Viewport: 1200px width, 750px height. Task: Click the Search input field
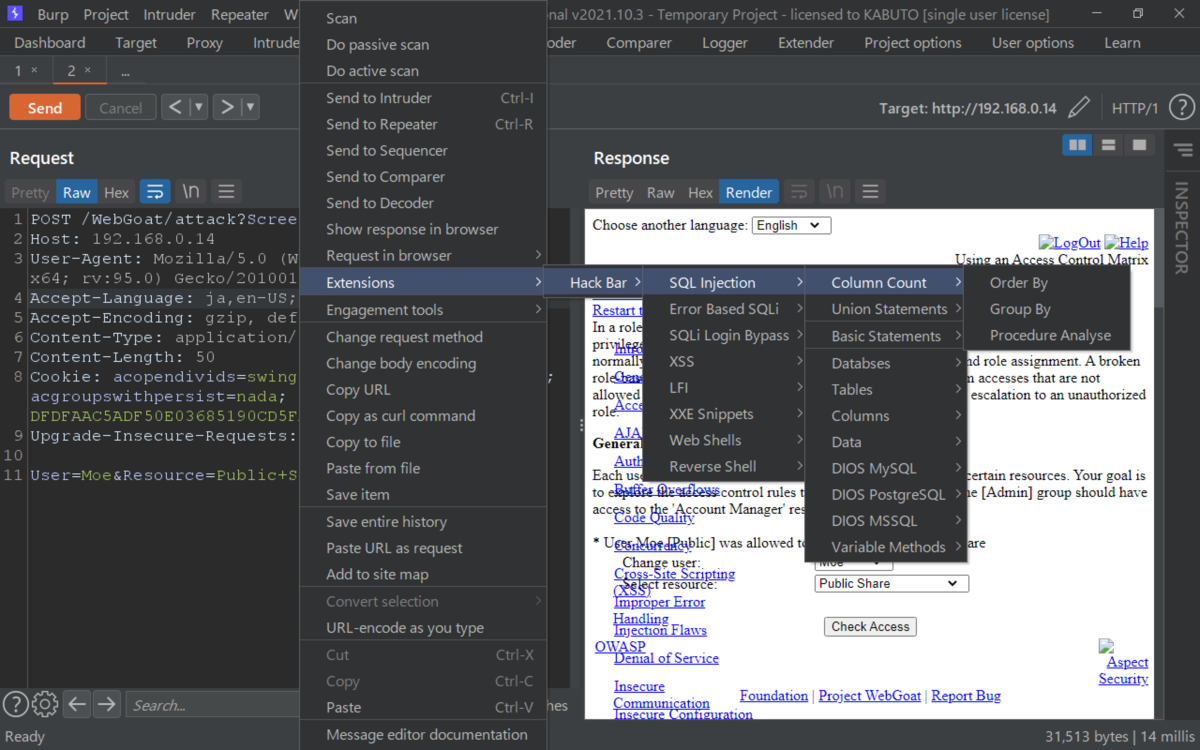210,705
